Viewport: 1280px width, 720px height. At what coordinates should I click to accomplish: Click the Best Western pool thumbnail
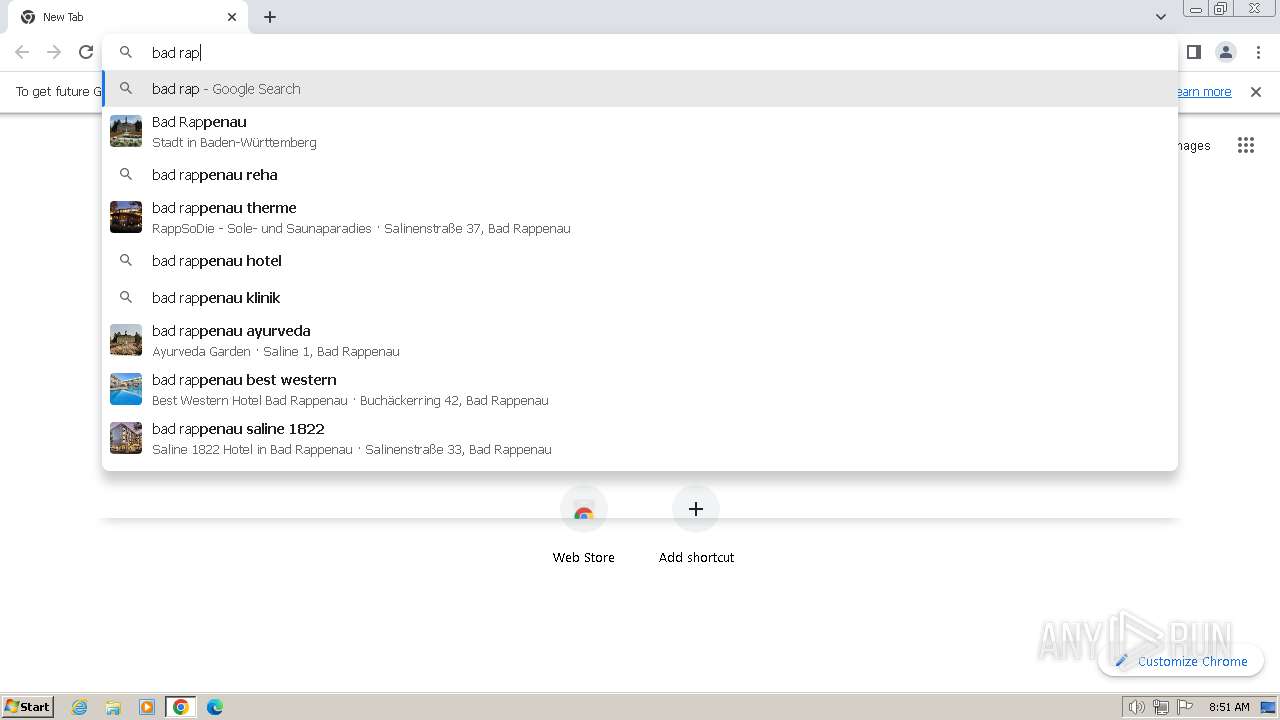(x=126, y=389)
